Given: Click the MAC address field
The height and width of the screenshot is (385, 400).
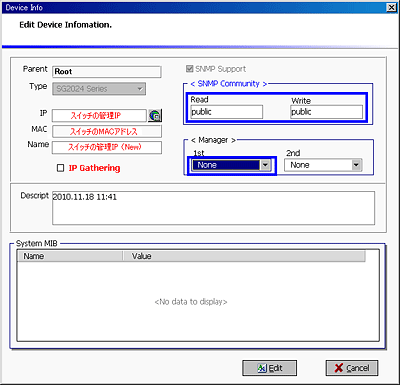Looking at the screenshot, I should pos(107,131).
